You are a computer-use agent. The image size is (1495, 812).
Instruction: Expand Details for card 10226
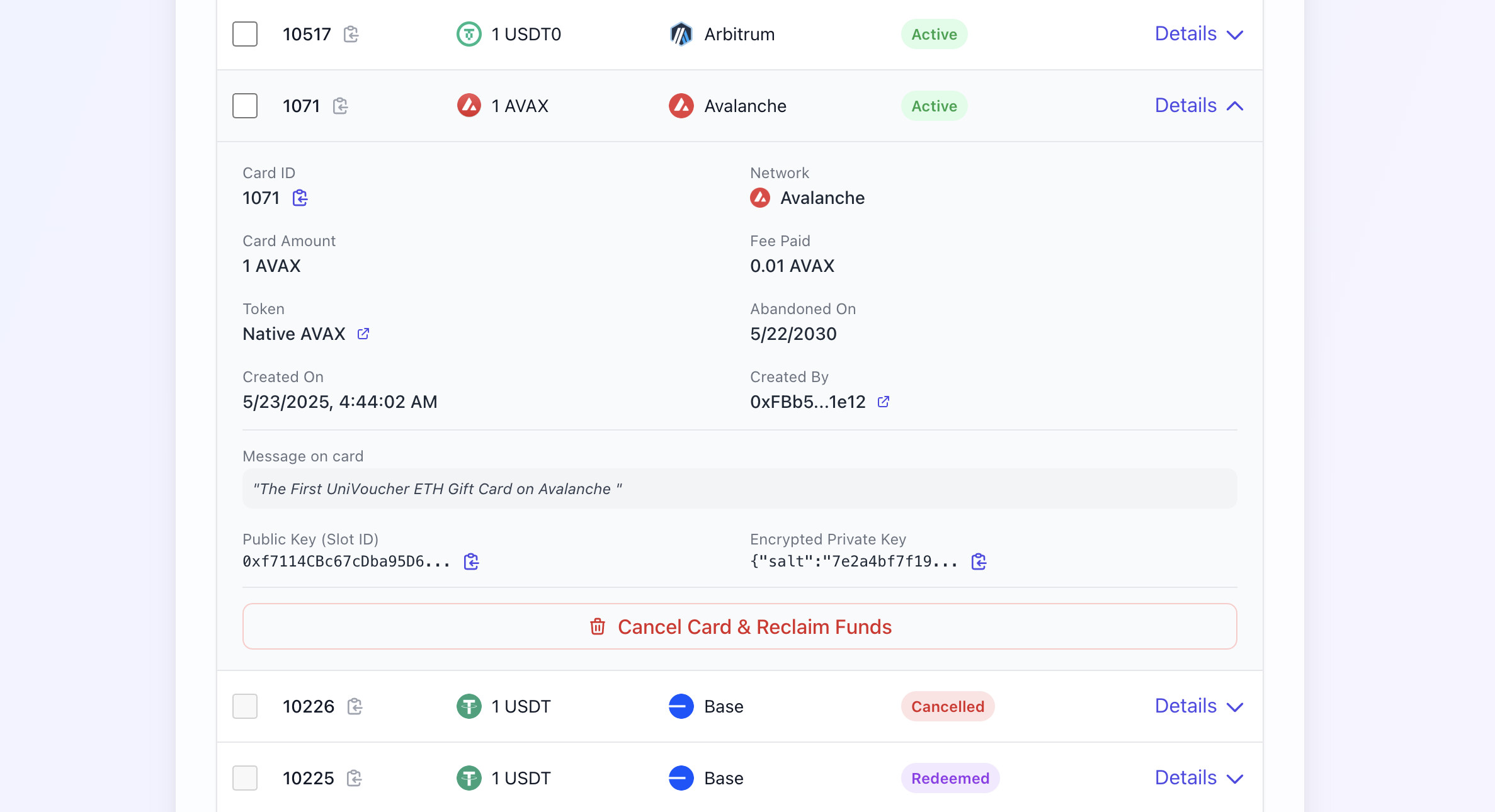1199,706
